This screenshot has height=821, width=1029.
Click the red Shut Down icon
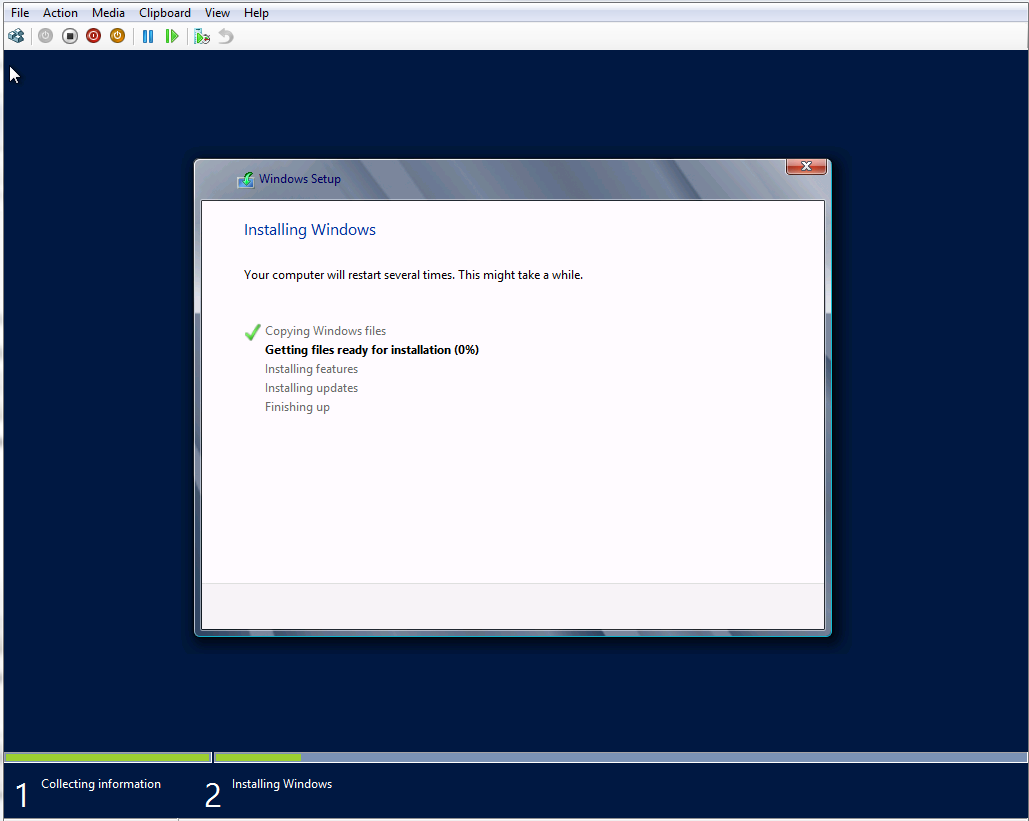pos(93,36)
